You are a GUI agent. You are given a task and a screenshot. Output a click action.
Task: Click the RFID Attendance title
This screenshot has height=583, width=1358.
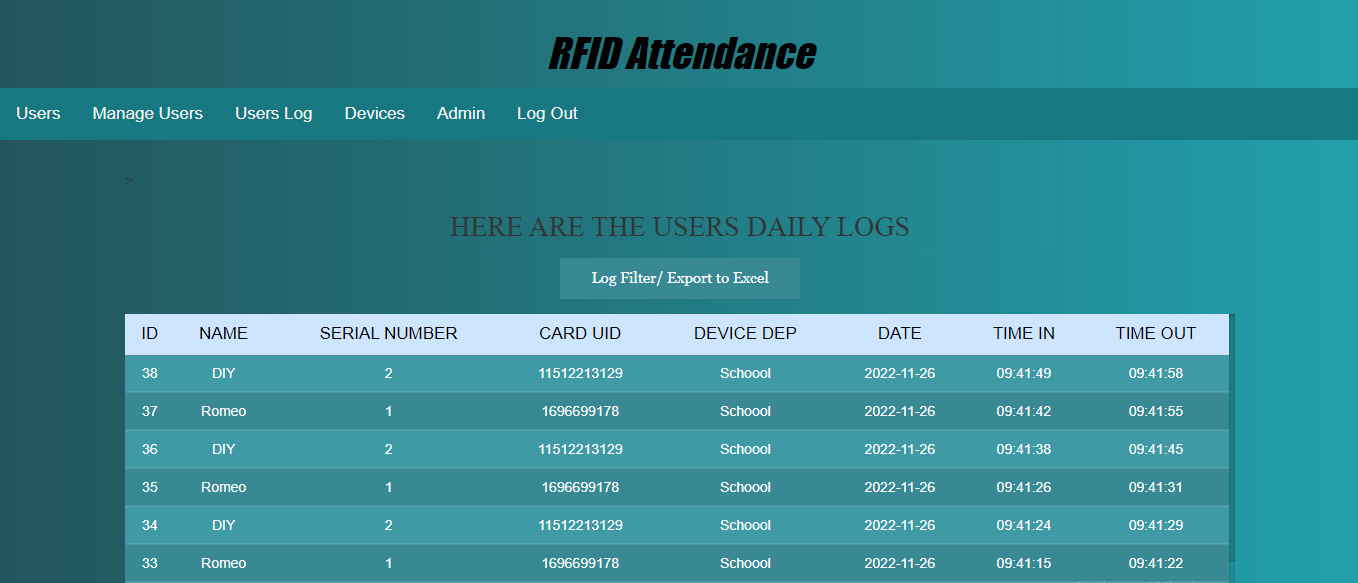682,54
